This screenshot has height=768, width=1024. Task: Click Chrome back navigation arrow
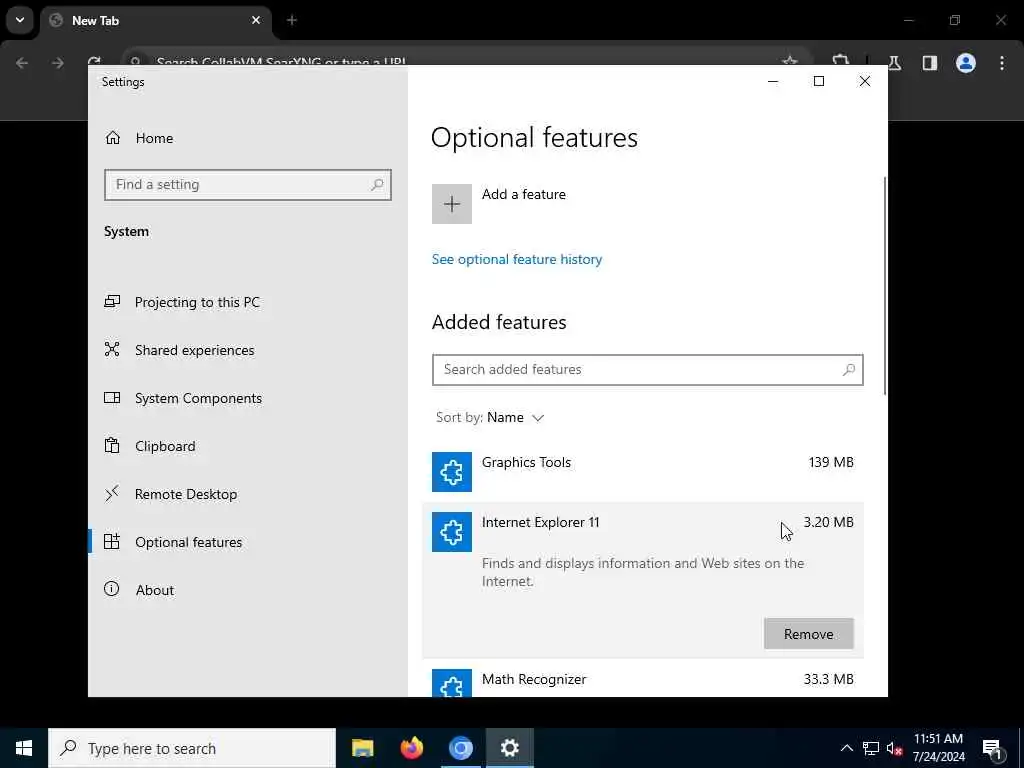(22, 63)
